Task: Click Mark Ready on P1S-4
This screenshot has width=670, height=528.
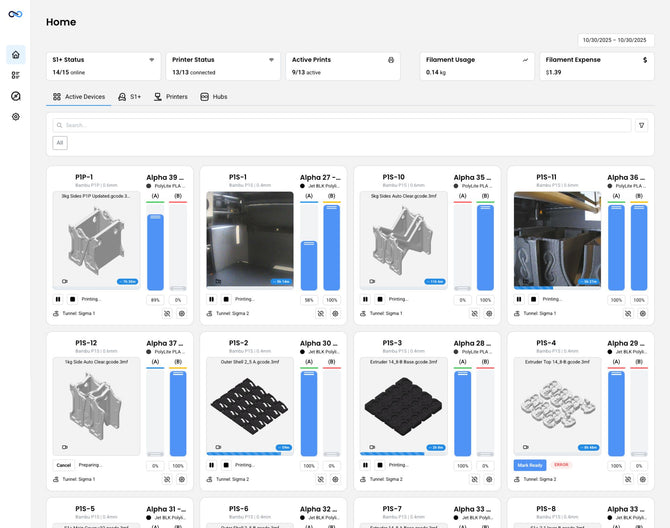Action: click(530, 465)
